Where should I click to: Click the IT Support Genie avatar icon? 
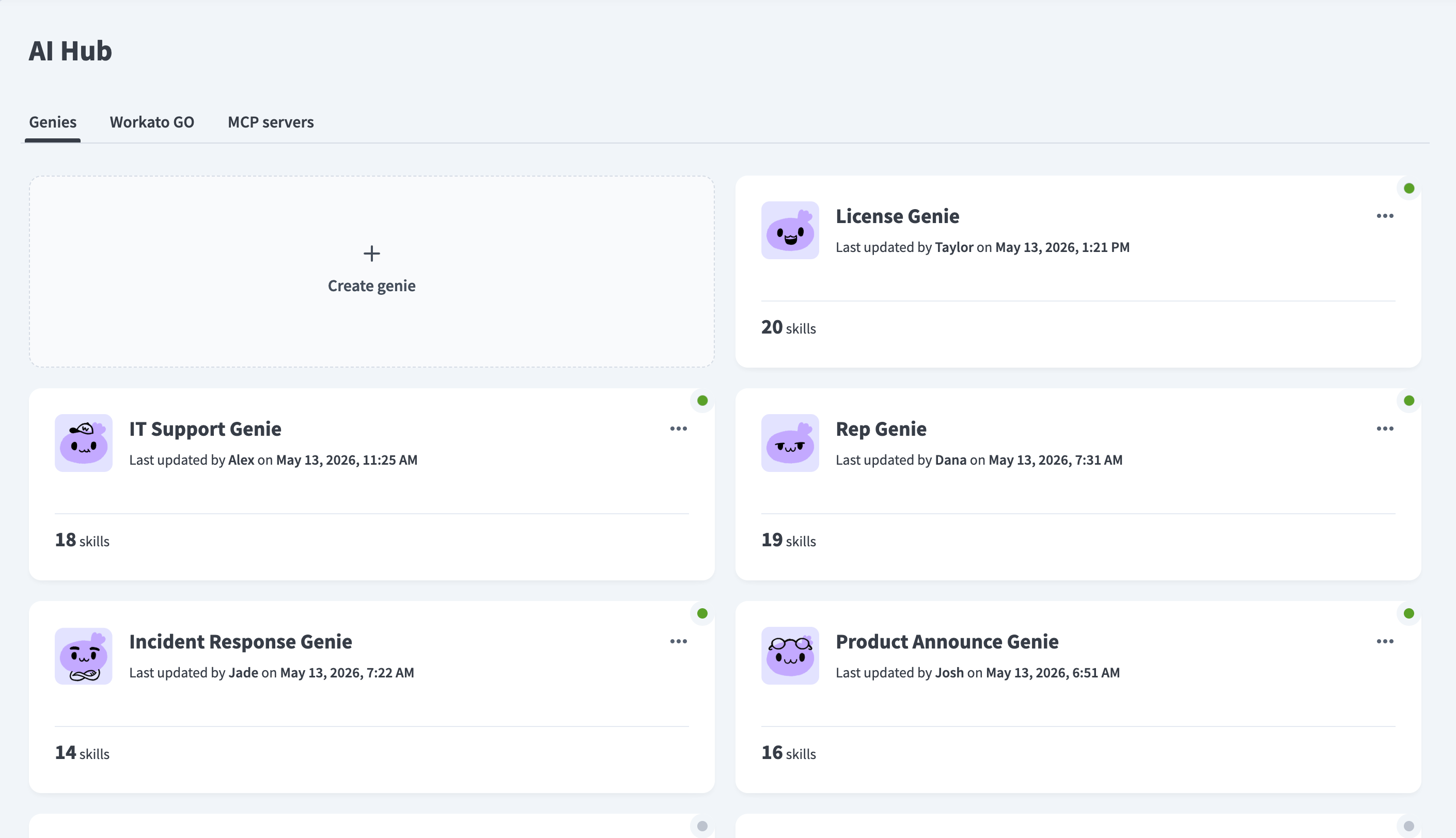[x=84, y=443]
